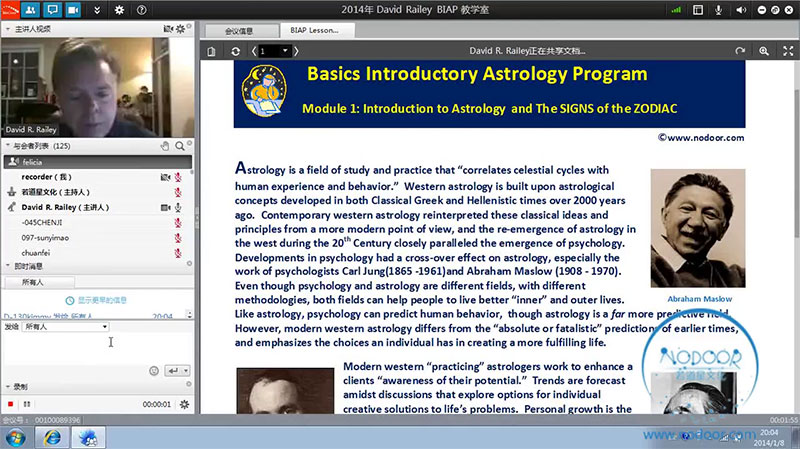Image resolution: width=800 pixels, height=449 pixels.
Task: Toggle recorder's muted microphone icon
Action: (x=178, y=177)
